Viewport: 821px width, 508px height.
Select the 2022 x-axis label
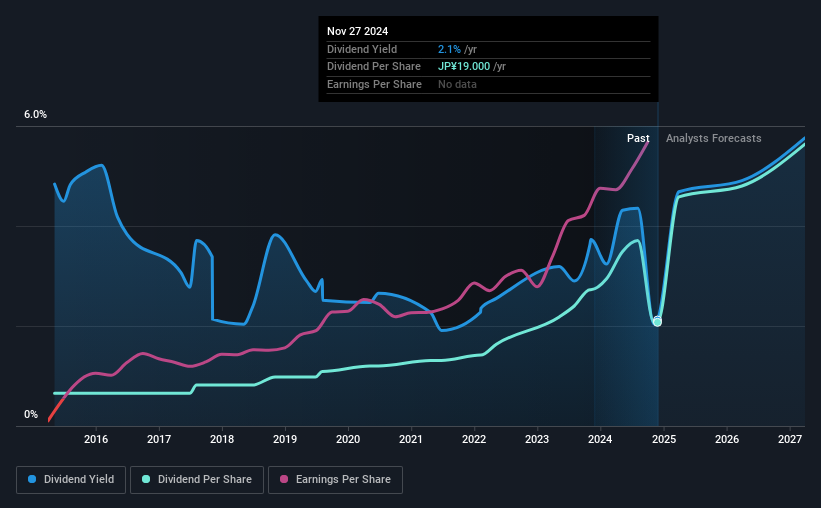[x=474, y=439]
